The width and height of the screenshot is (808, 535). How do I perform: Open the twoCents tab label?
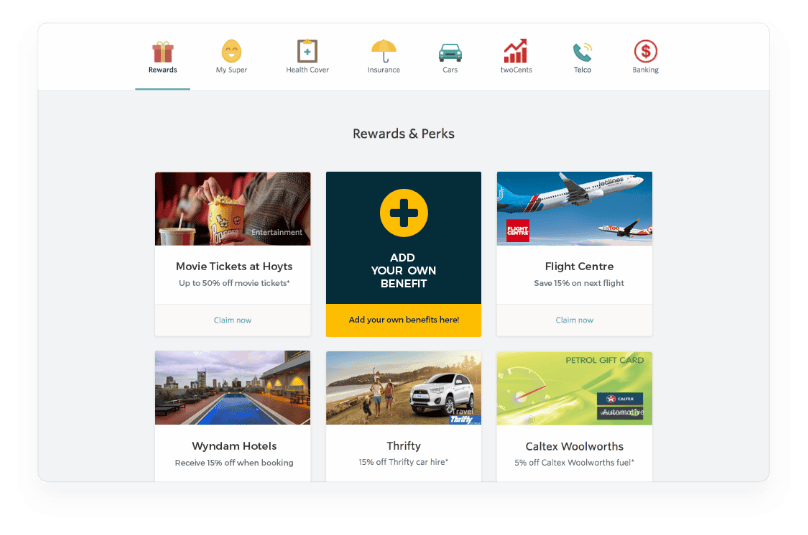[516, 70]
